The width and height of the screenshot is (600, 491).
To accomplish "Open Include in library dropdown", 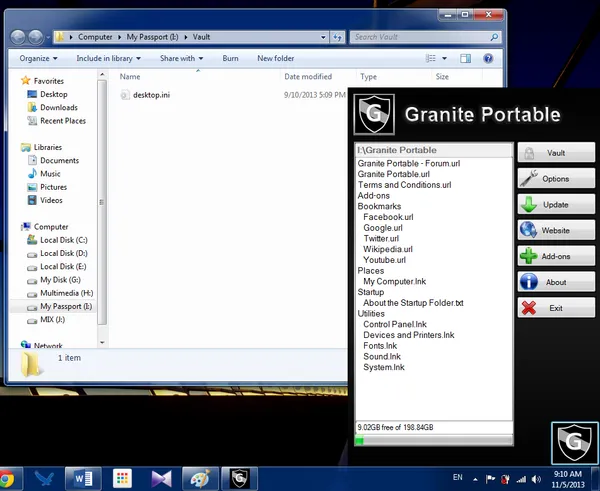I will pos(108,59).
